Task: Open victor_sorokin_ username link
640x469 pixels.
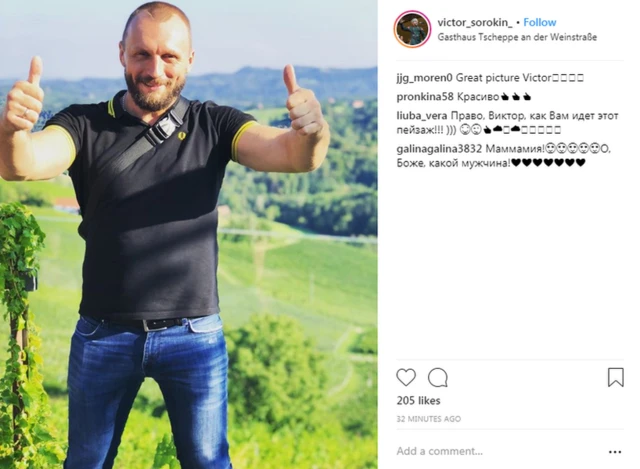Action: [475, 22]
